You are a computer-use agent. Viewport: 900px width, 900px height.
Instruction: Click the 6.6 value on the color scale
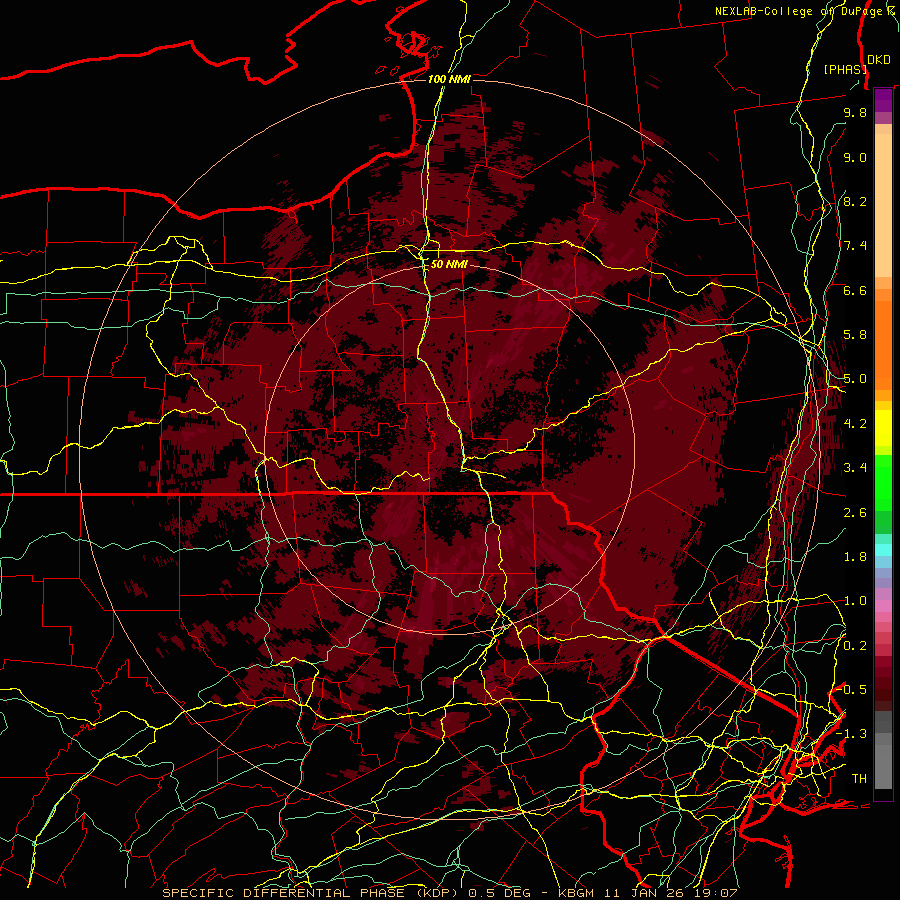[x=855, y=290]
